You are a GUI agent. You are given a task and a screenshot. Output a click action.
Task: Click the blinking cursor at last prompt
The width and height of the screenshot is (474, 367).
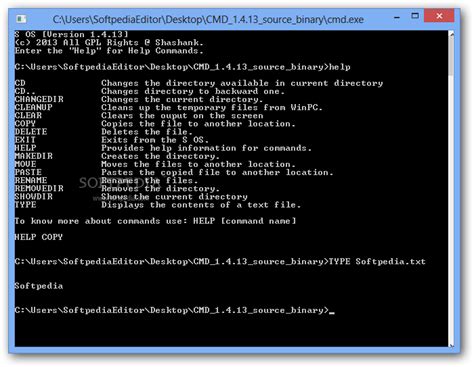click(x=332, y=312)
